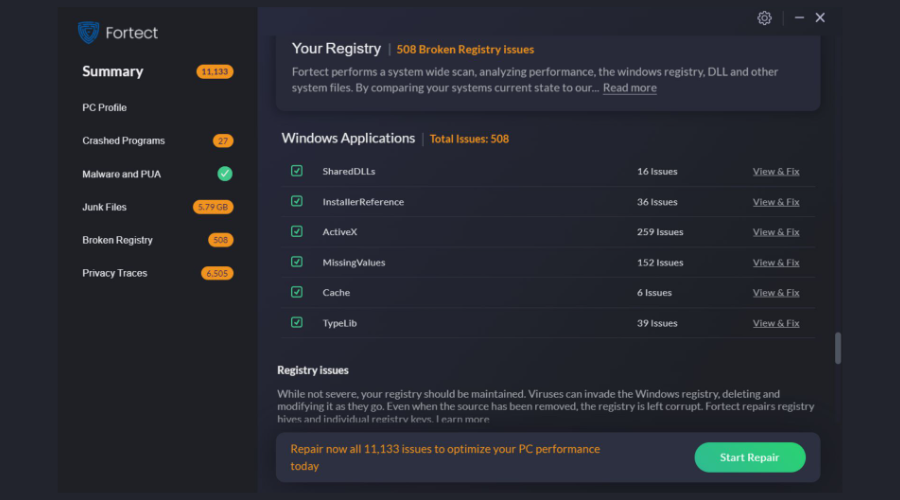Screen dimensions: 900x500
Task: Click View & Fix for InstallerReference
Action: coord(775,202)
